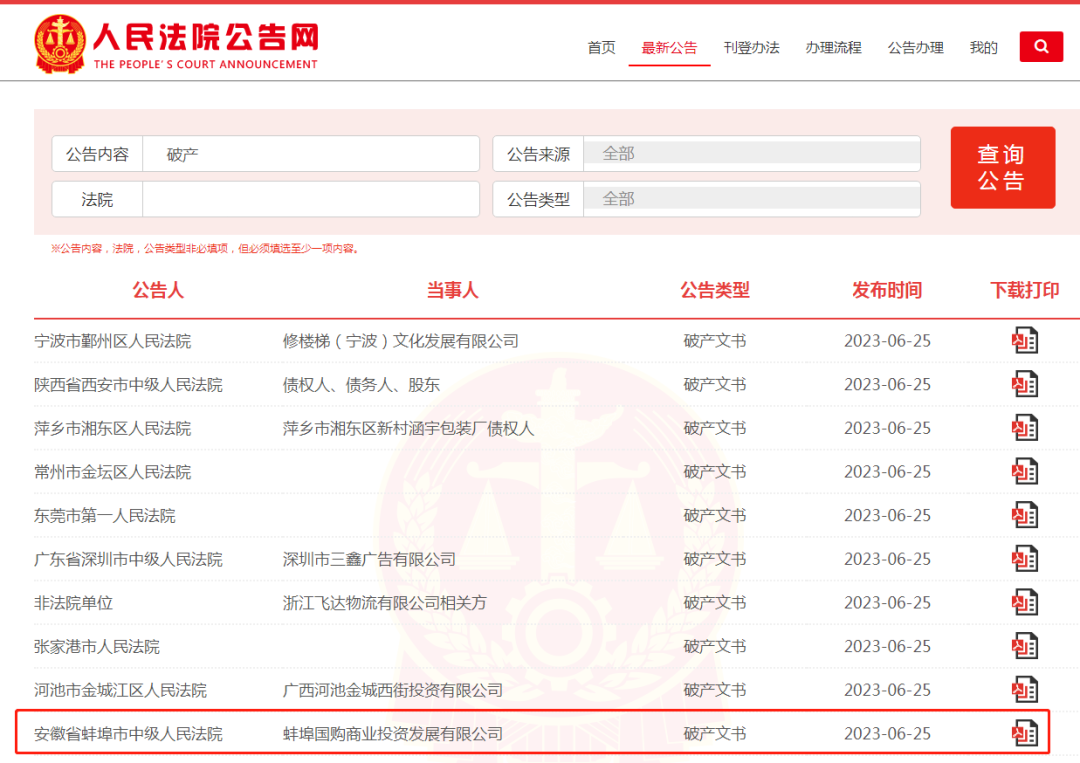This screenshot has width=1080, height=763.
Task: Click the red search magnifier icon
Action: pyautogui.click(x=1041, y=47)
